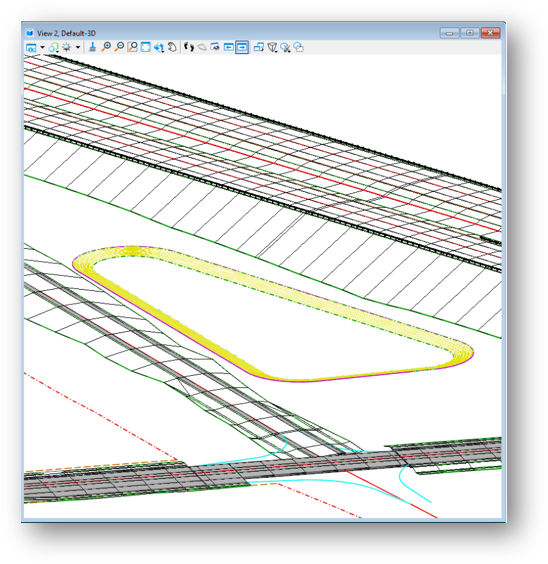Click the Copy View icon
Screen dimensions: 548x564
tap(259, 47)
